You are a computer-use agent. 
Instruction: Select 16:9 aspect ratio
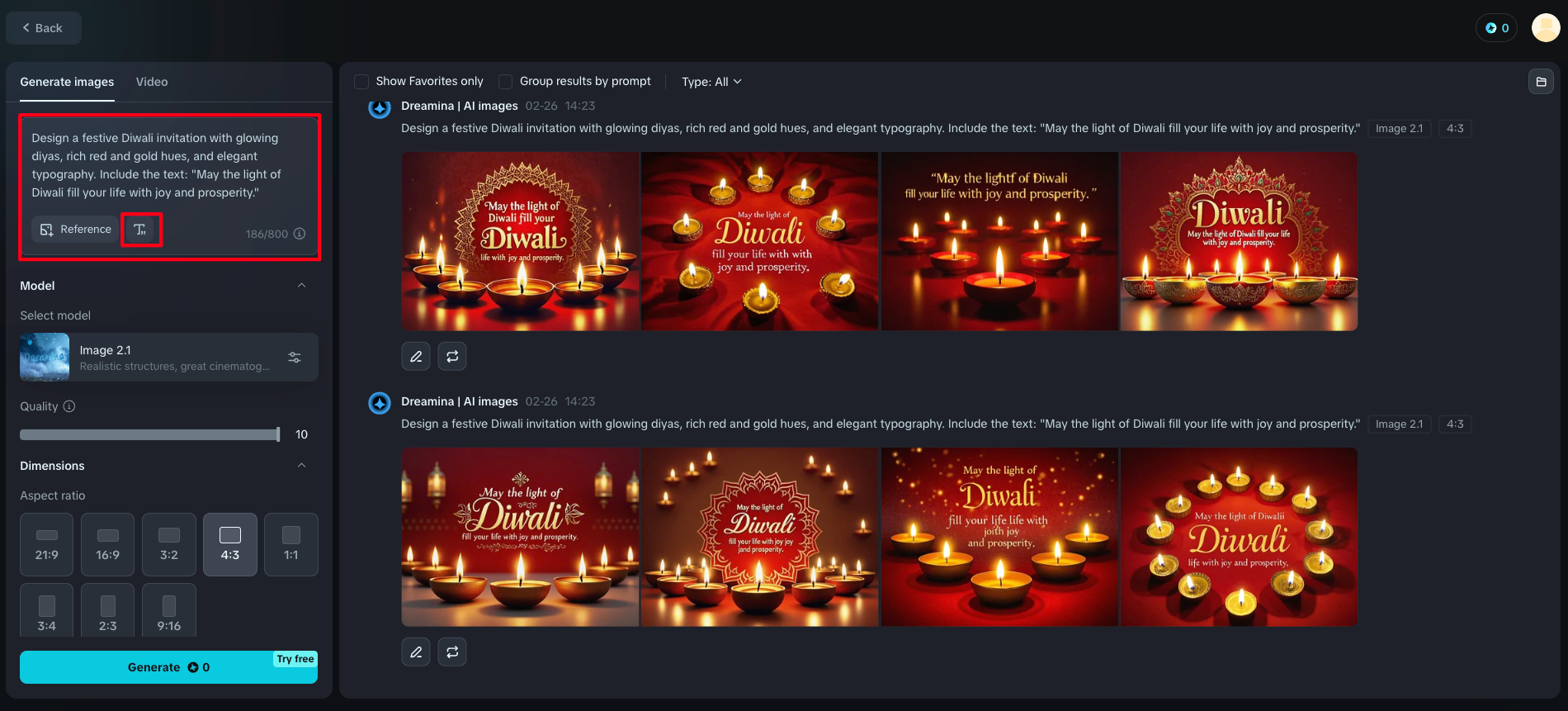108,544
